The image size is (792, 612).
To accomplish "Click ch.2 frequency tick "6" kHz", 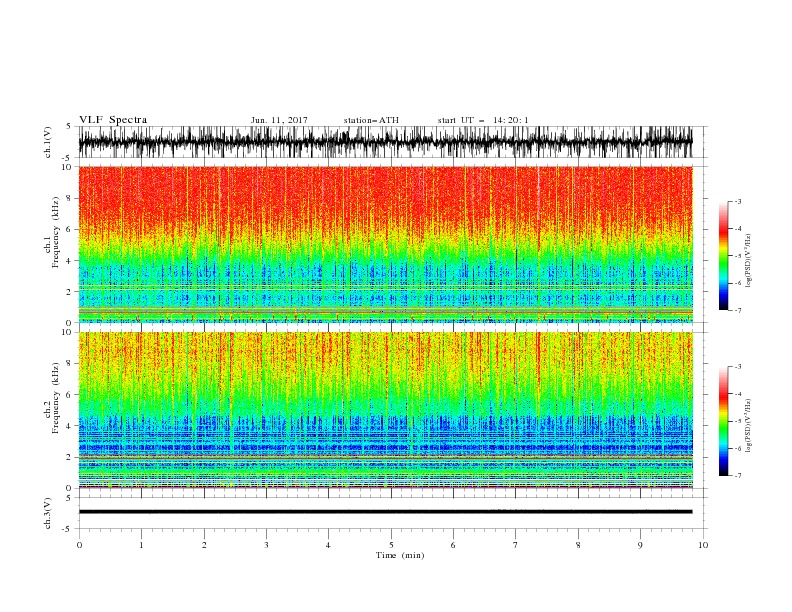I will [x=69, y=395].
